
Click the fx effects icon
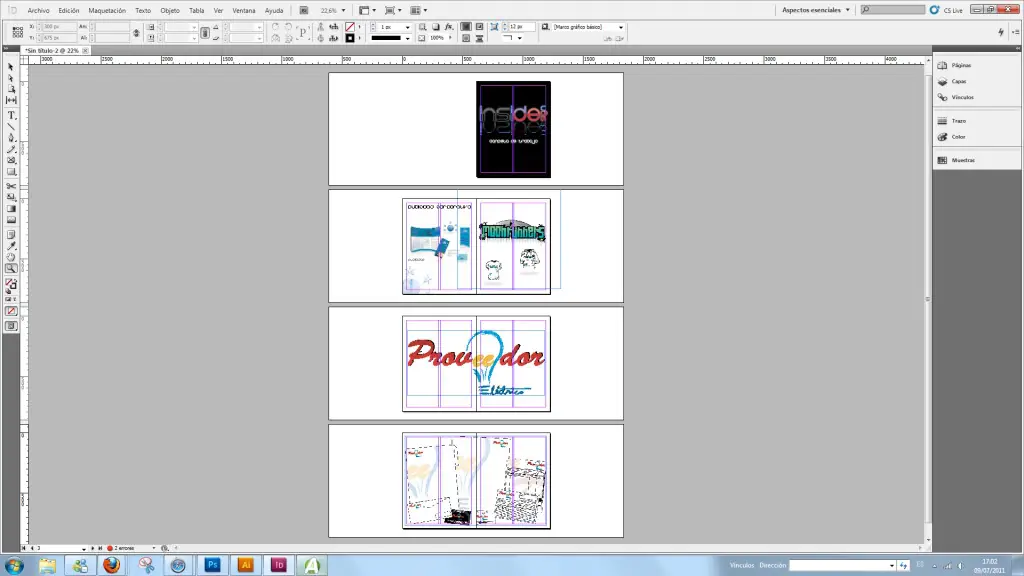[449, 27]
